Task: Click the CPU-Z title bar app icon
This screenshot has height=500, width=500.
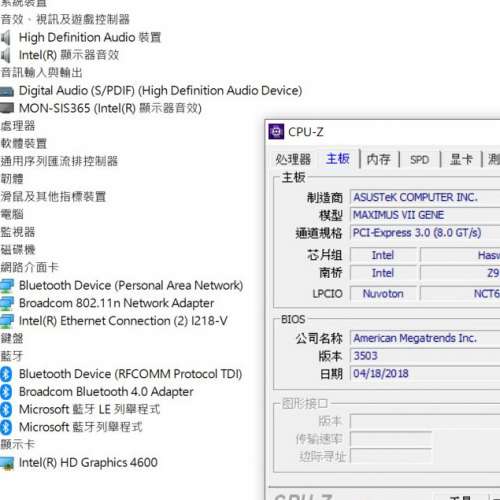Action: 276,132
